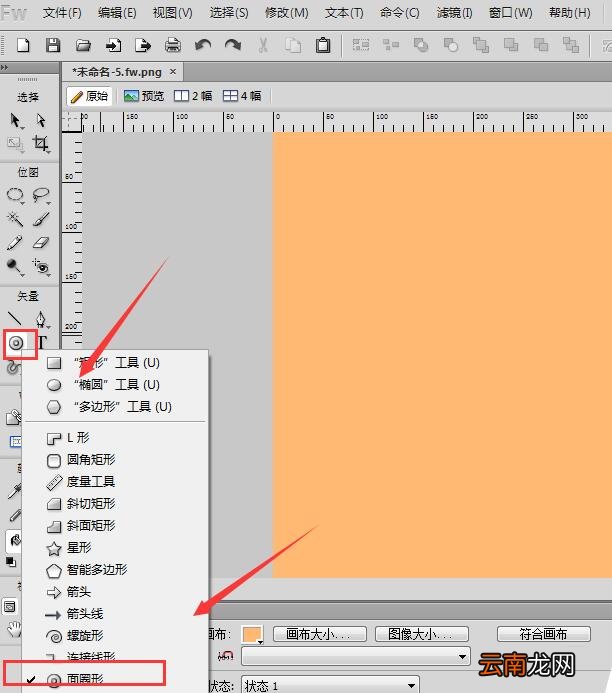612x693 pixels.
Task: Click the Export icon in toolbar
Action: (x=143, y=45)
